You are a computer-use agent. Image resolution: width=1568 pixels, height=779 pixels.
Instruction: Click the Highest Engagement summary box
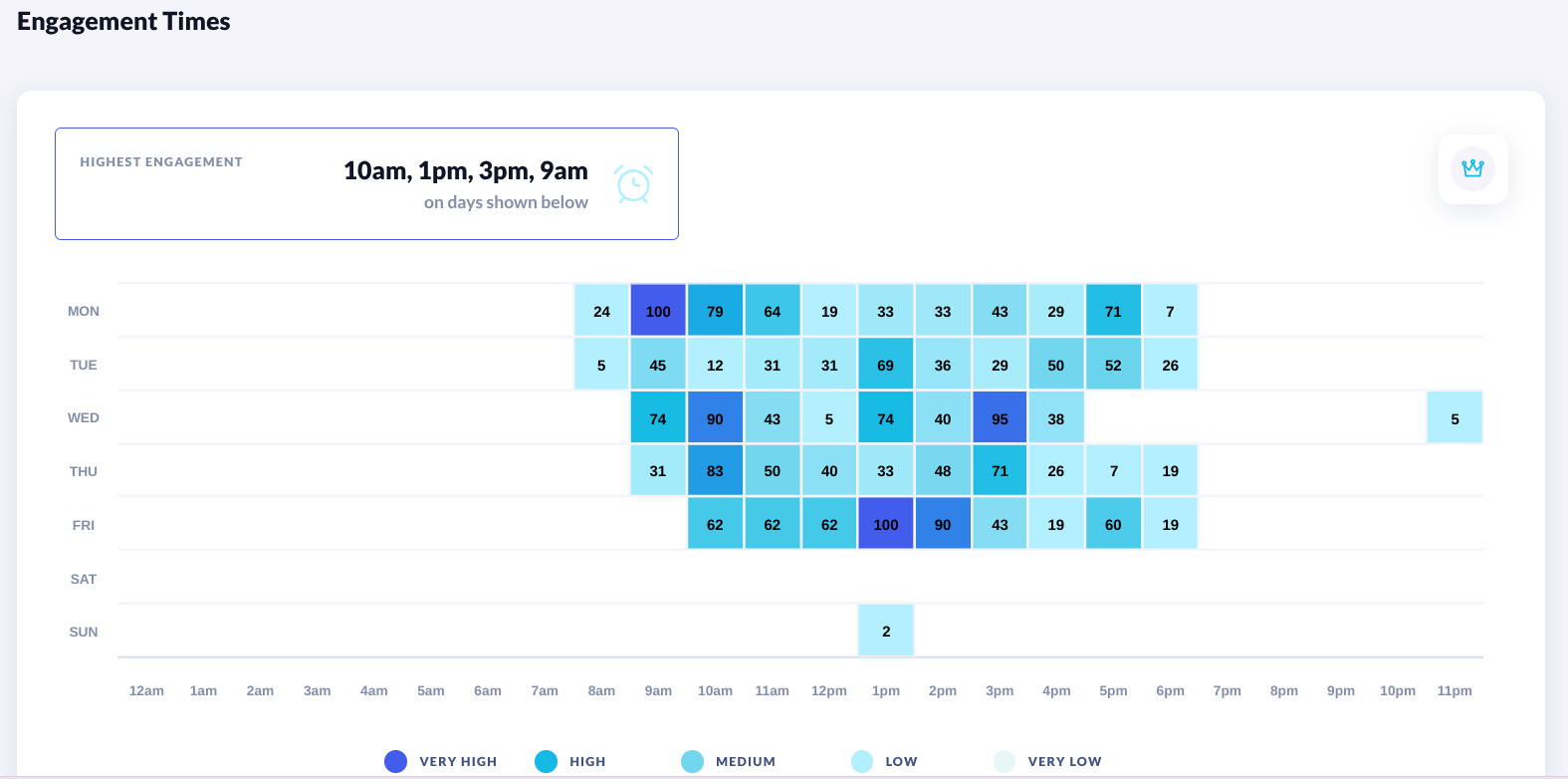click(x=366, y=183)
